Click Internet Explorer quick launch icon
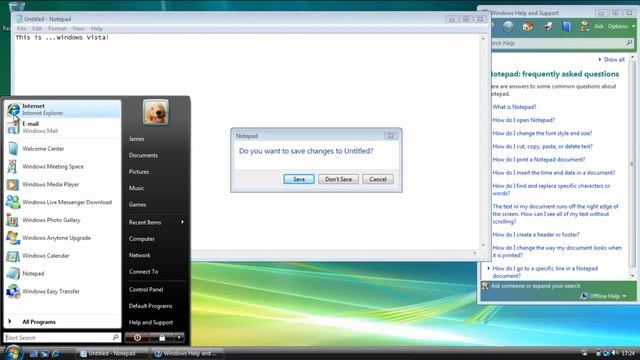Viewport: 640px width, 360px height. pos(56,353)
